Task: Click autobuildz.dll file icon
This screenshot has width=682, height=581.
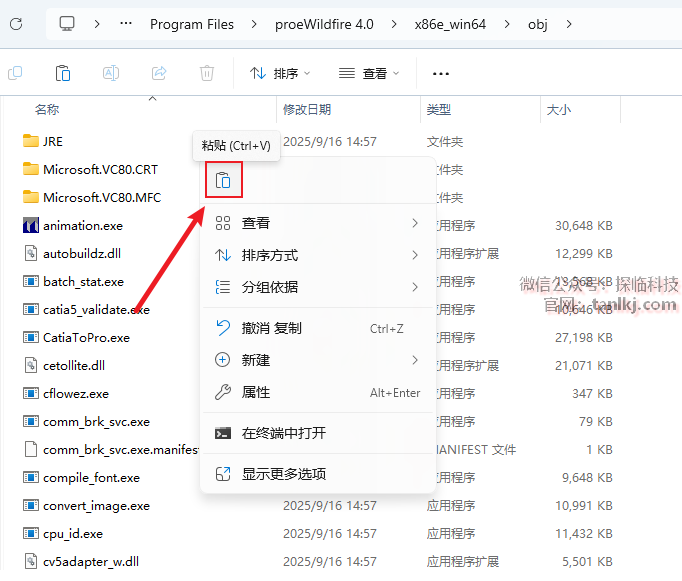Action: click(x=30, y=253)
